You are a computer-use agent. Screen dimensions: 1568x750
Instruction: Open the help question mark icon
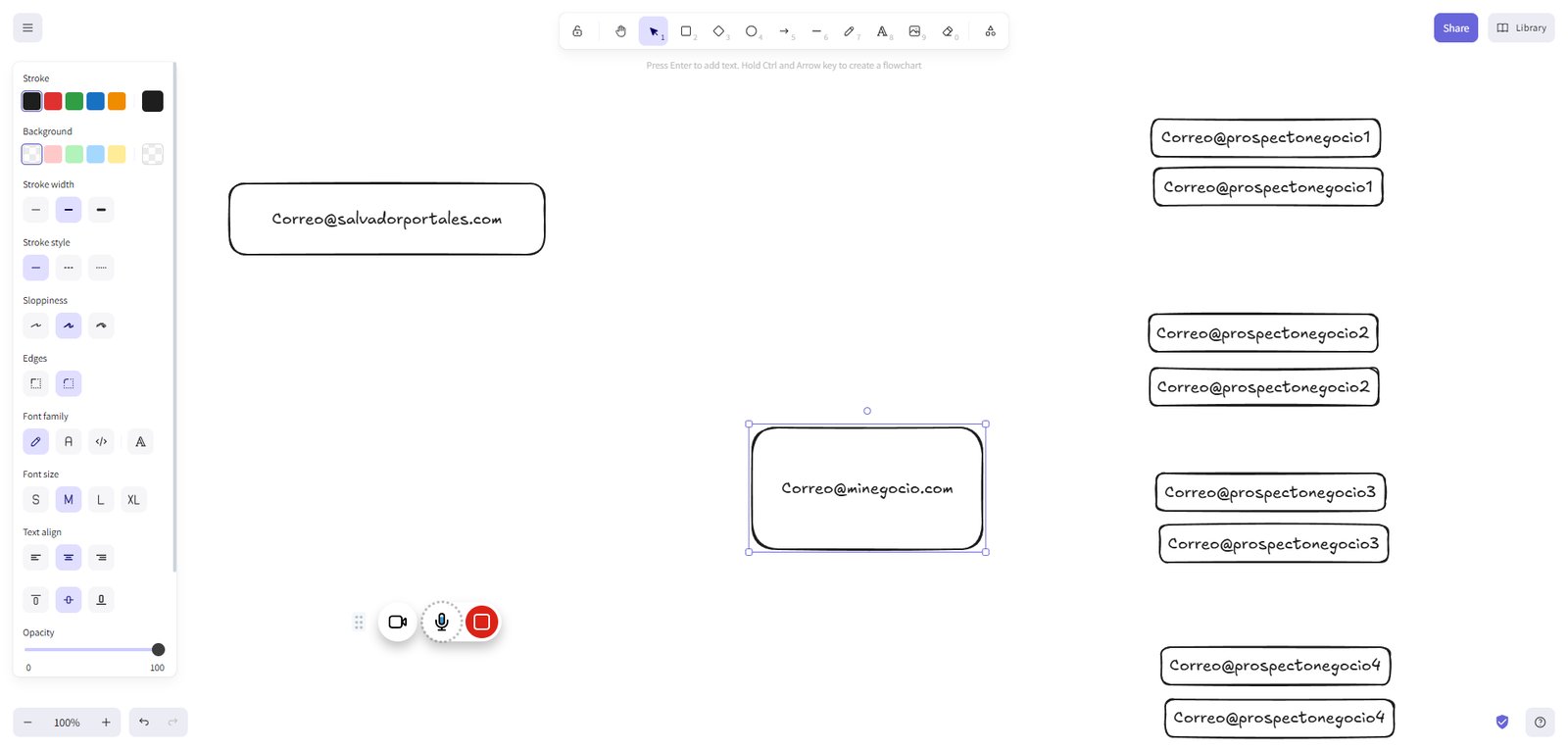click(1540, 723)
